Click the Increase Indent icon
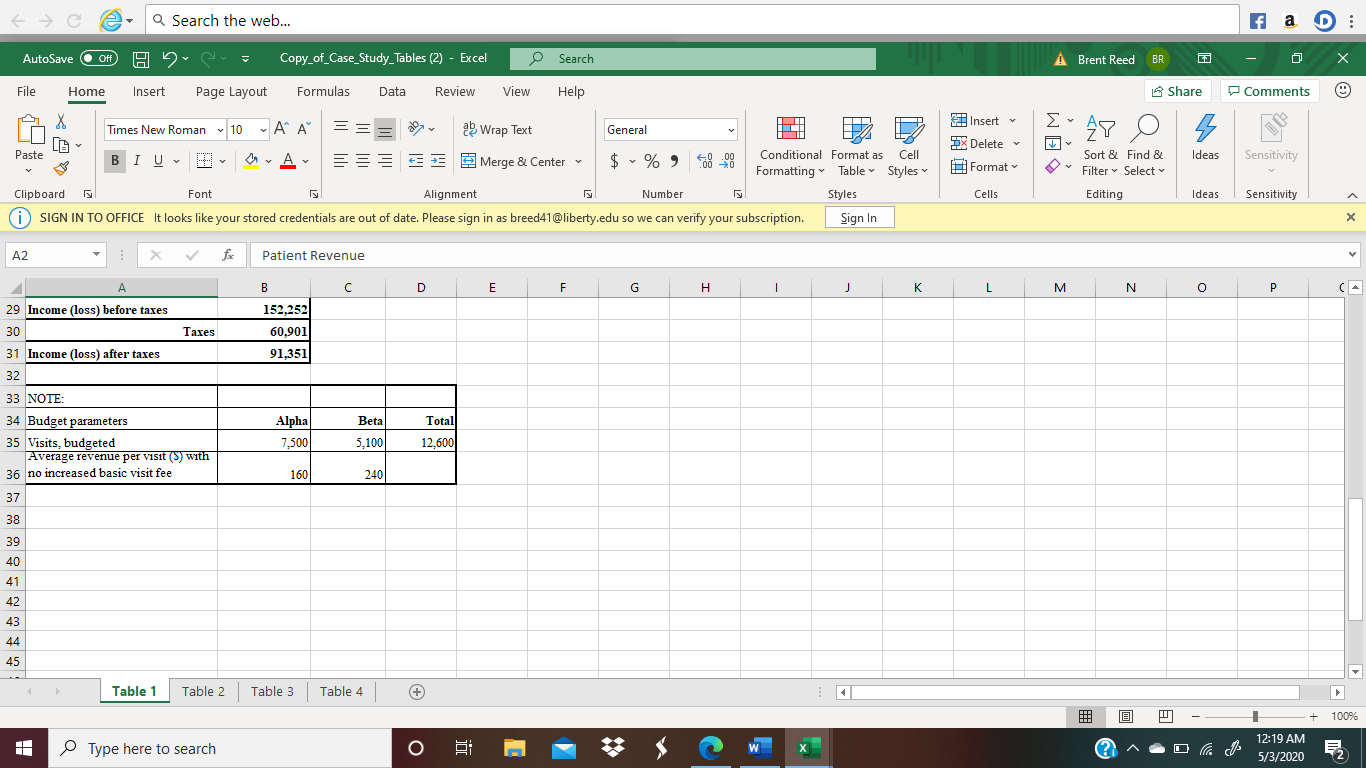1366x768 pixels. [x=440, y=162]
